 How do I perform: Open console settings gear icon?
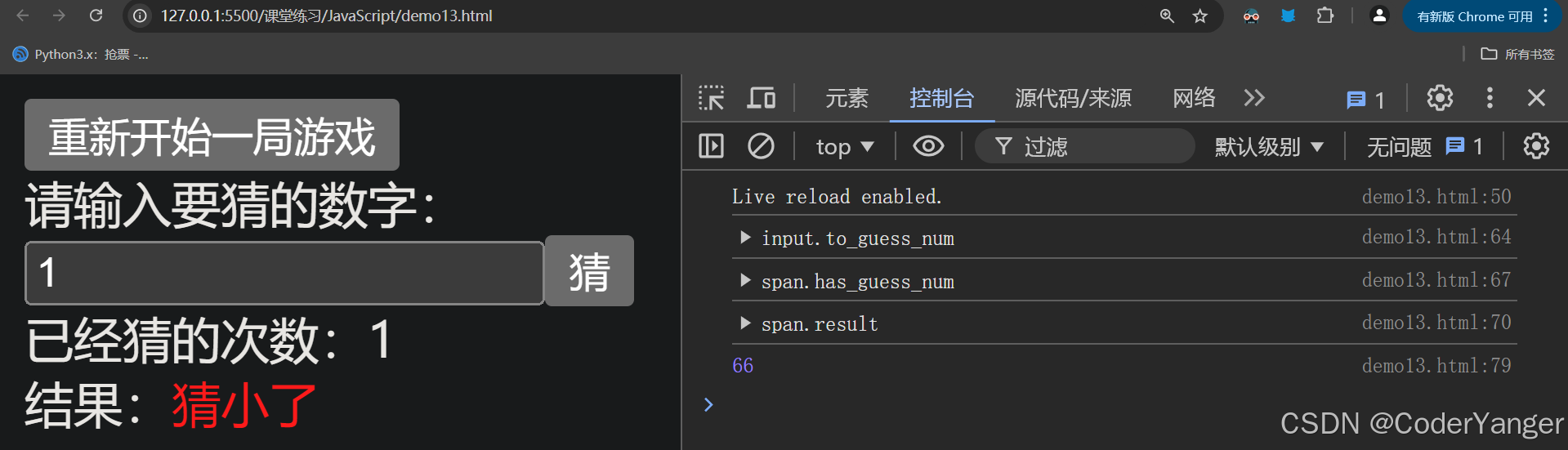(x=1536, y=146)
